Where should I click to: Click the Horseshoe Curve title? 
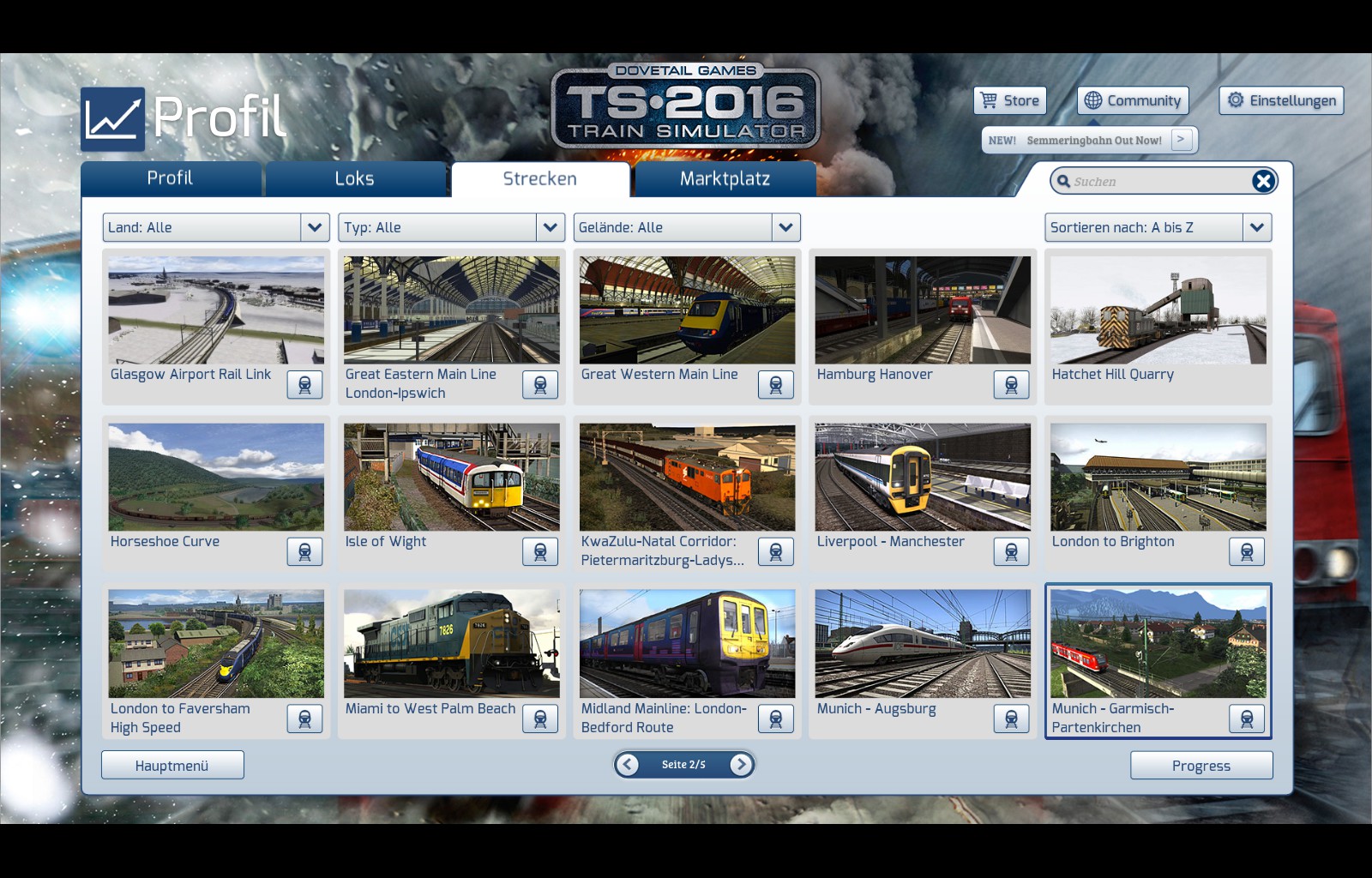pos(165,541)
